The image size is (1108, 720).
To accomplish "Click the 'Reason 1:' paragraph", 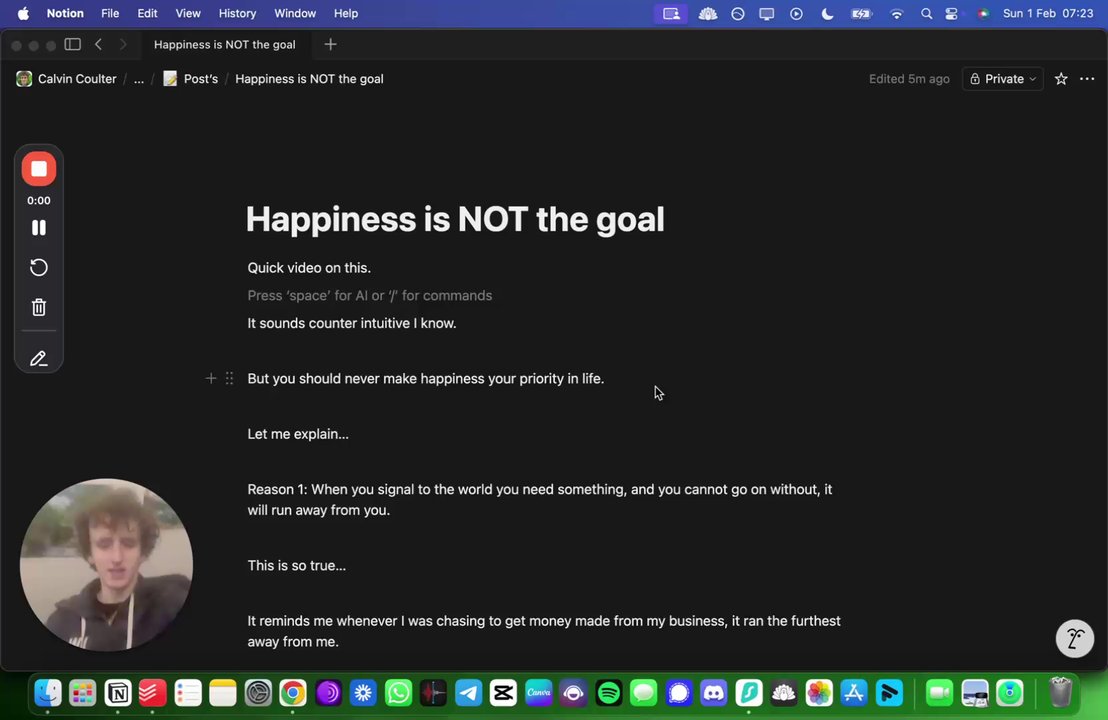I will point(540,500).
